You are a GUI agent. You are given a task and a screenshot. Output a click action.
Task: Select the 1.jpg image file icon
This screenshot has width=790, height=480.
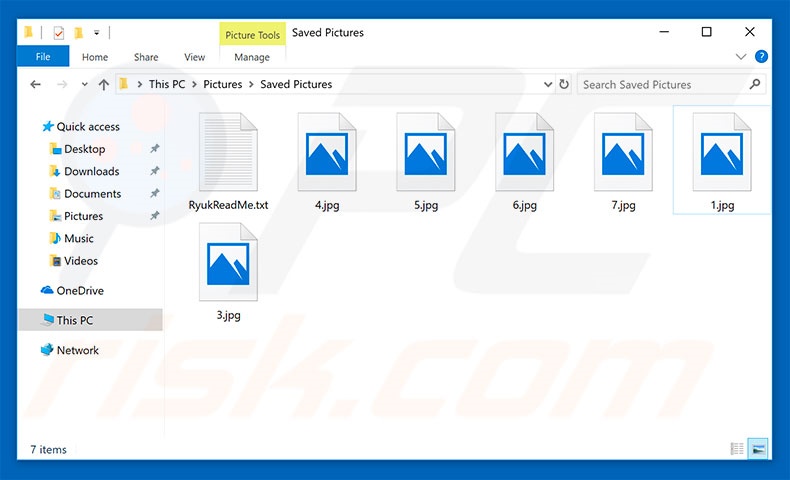(722, 152)
